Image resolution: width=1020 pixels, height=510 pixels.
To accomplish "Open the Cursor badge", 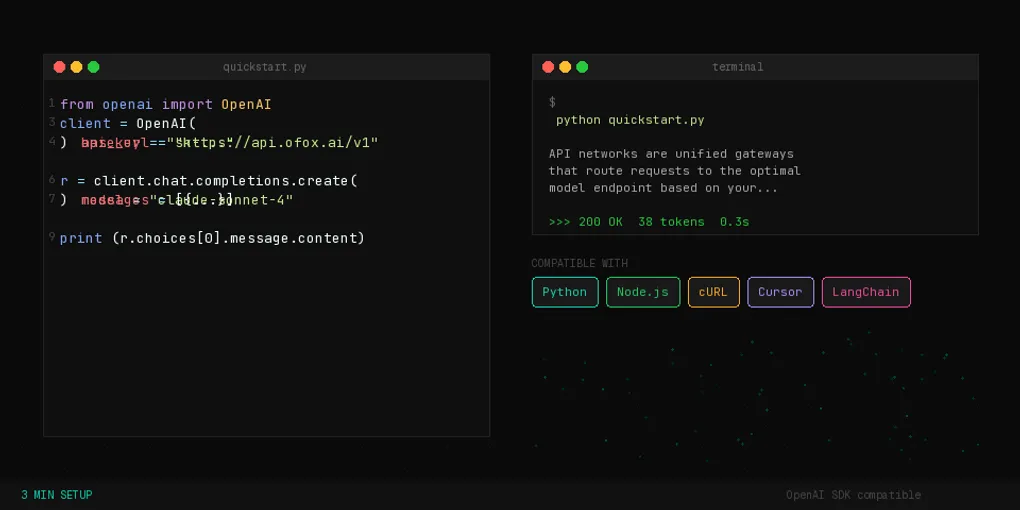I will coord(780,292).
